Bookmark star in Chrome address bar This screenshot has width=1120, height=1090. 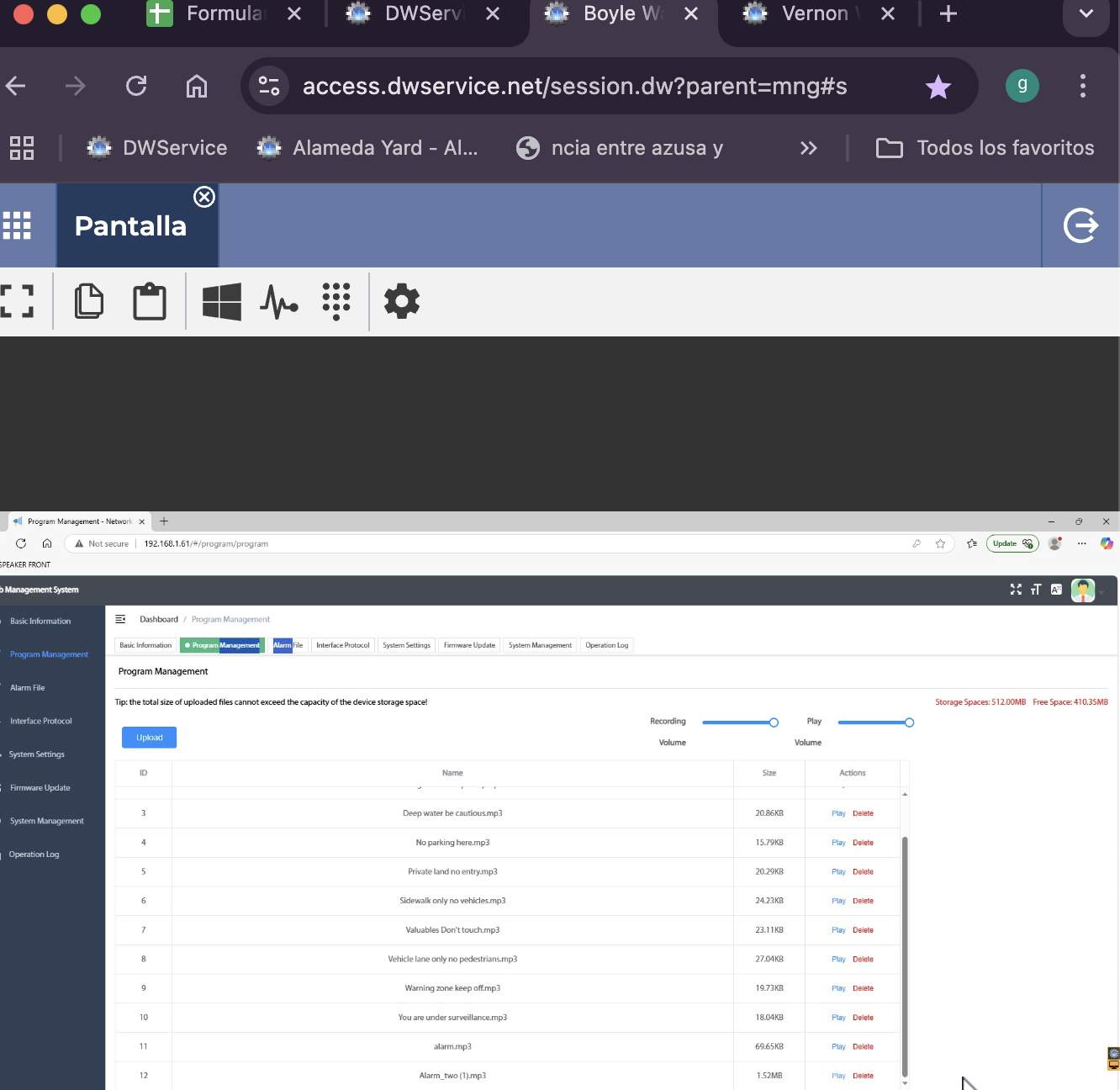click(938, 86)
